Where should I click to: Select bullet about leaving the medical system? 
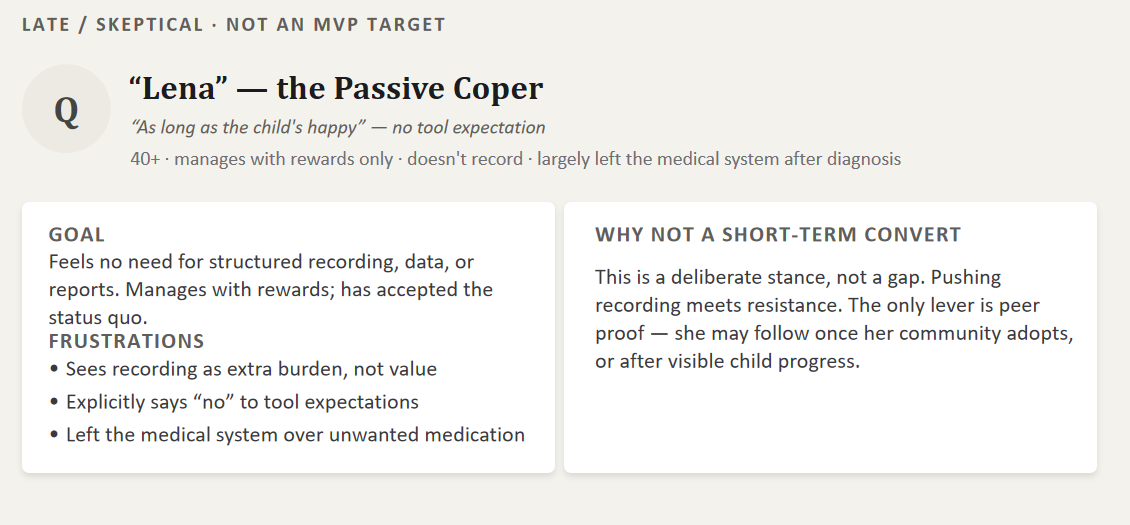pos(288,435)
